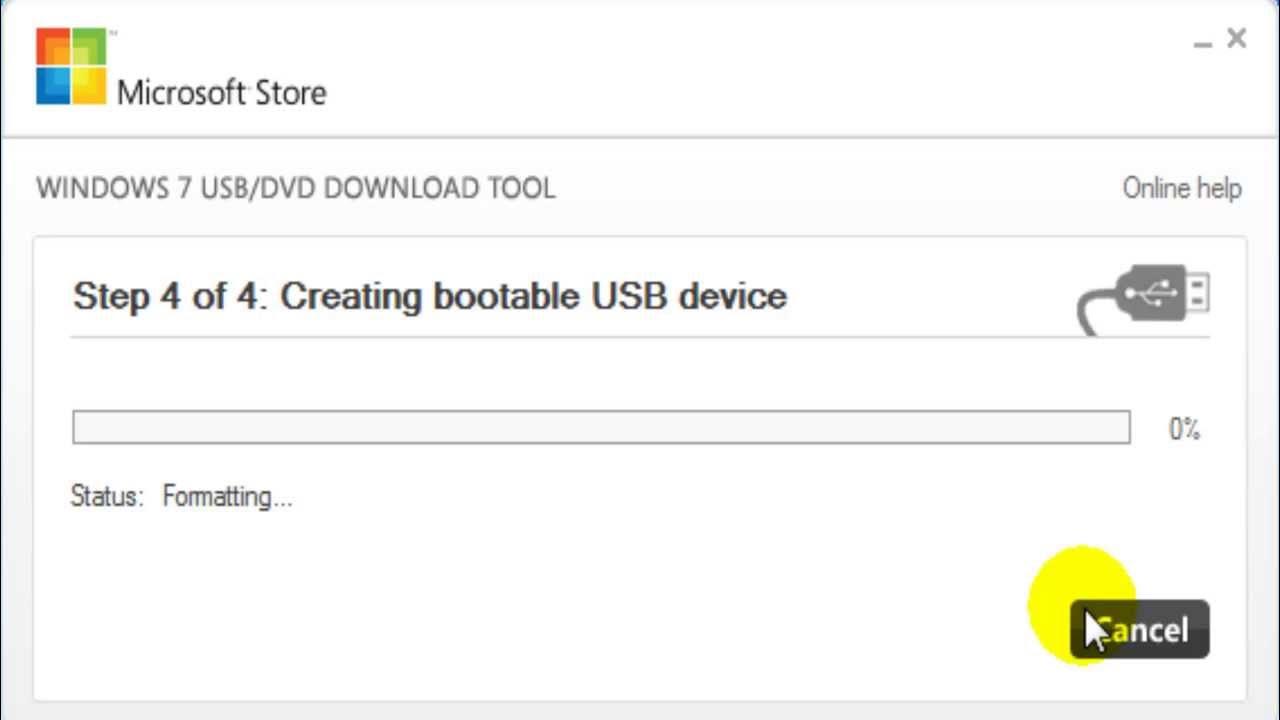Click the "Formatting..." status text
Viewport: 1280px width, 720px height.
tap(227, 497)
